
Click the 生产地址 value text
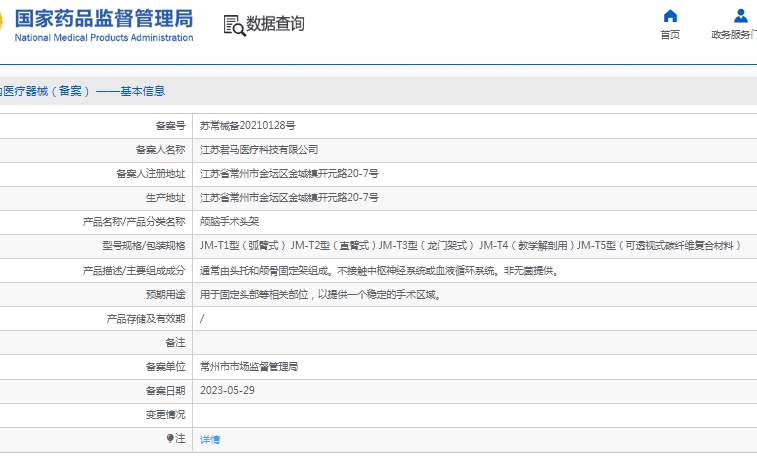289,197
